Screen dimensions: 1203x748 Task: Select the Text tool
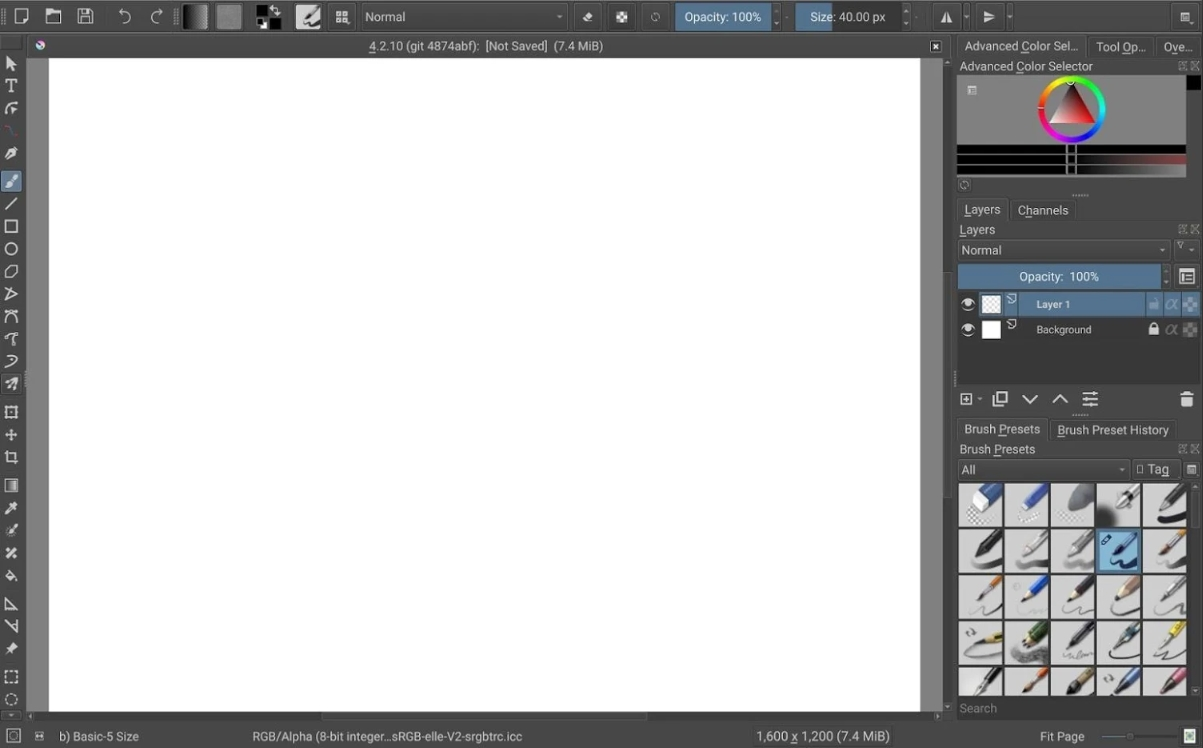[x=12, y=85]
